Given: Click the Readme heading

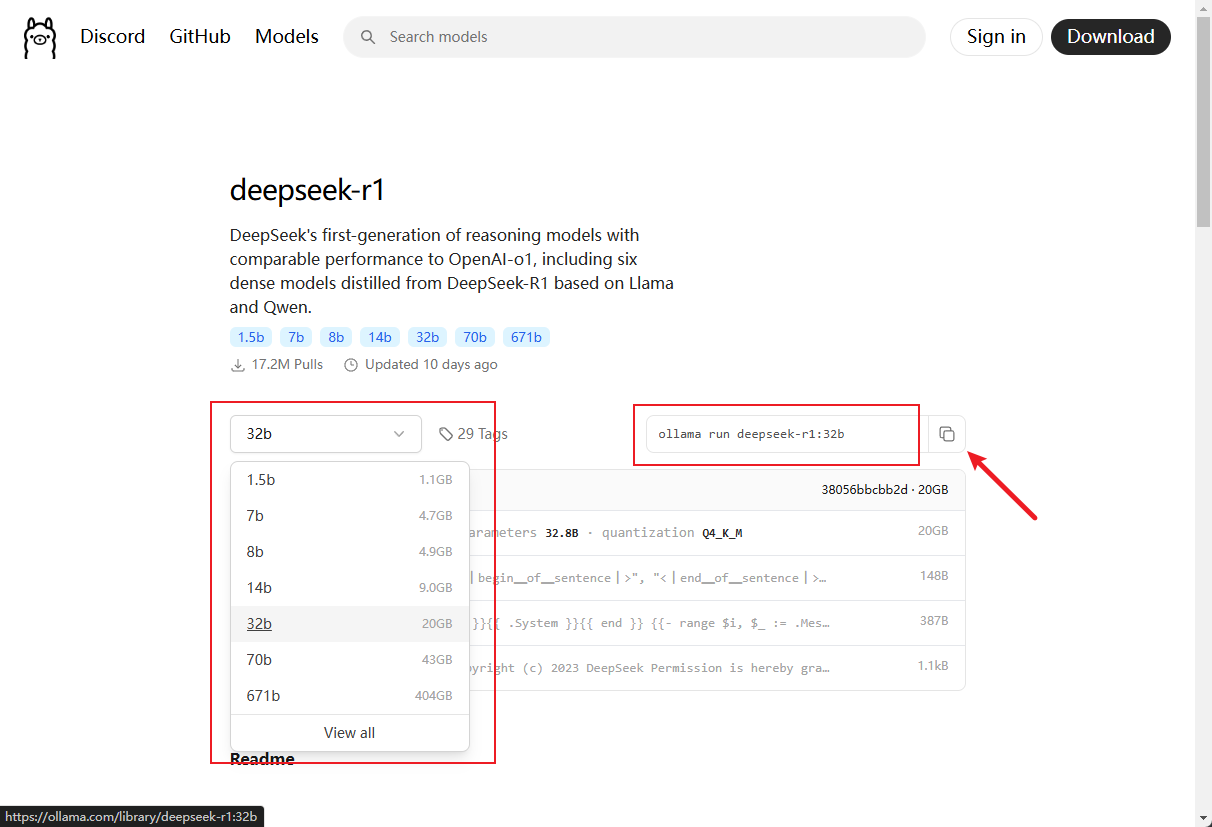Looking at the screenshot, I should point(262,759).
